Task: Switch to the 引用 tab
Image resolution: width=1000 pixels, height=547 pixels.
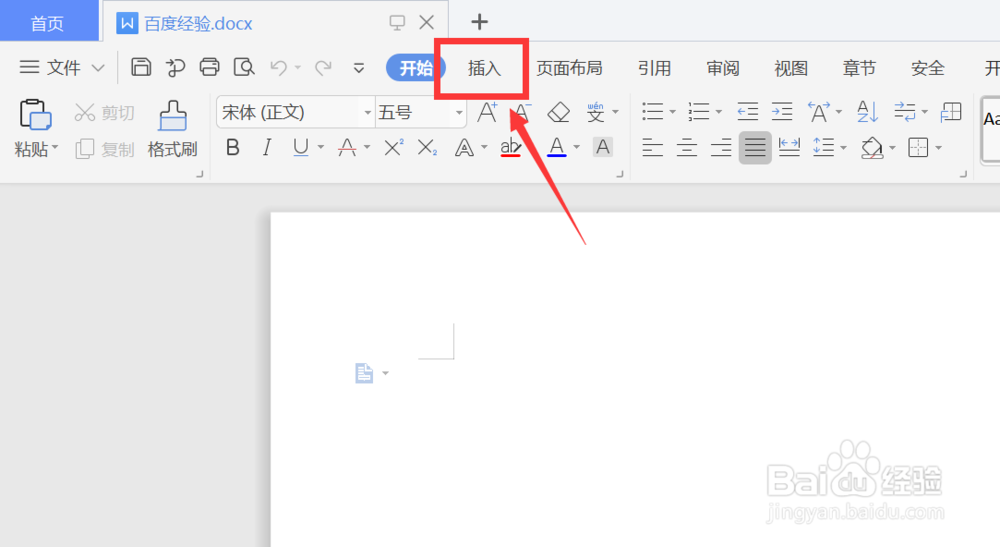Action: click(x=654, y=68)
